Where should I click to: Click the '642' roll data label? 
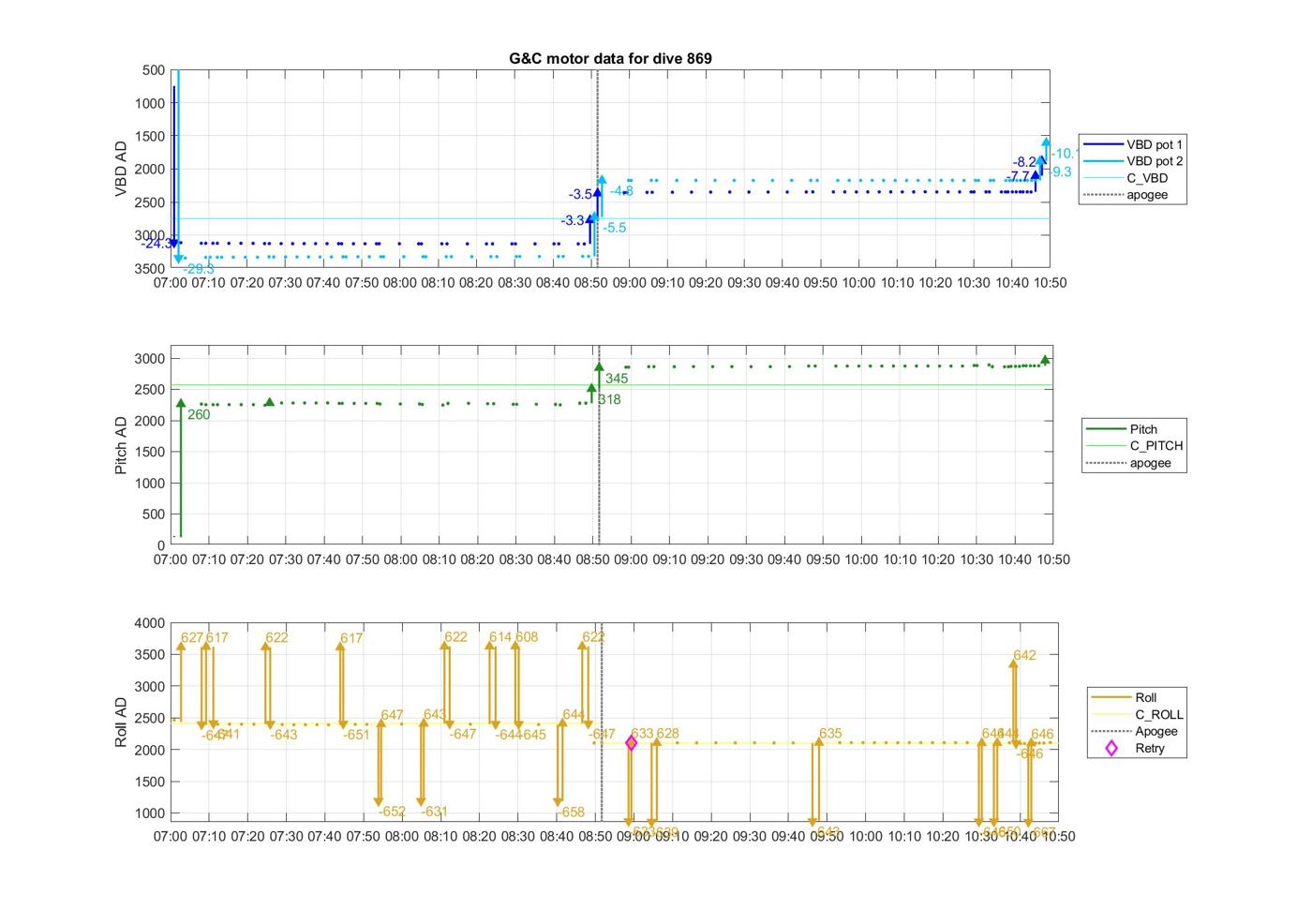(x=1024, y=655)
